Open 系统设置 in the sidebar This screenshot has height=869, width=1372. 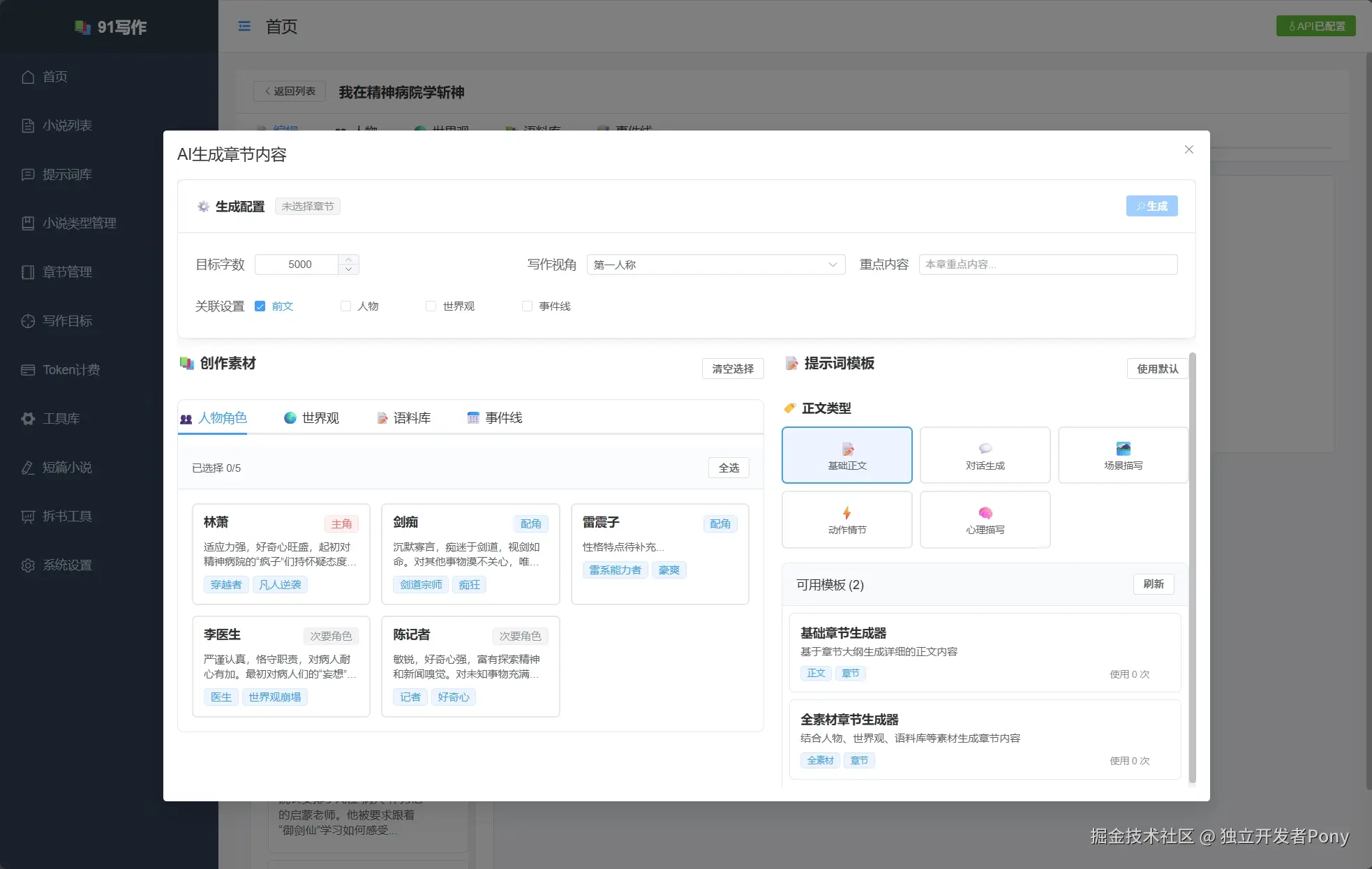click(68, 565)
